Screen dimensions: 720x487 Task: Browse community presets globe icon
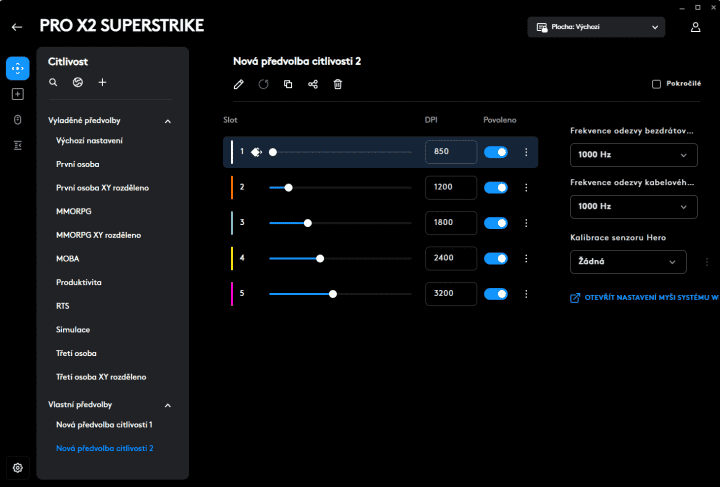point(78,82)
